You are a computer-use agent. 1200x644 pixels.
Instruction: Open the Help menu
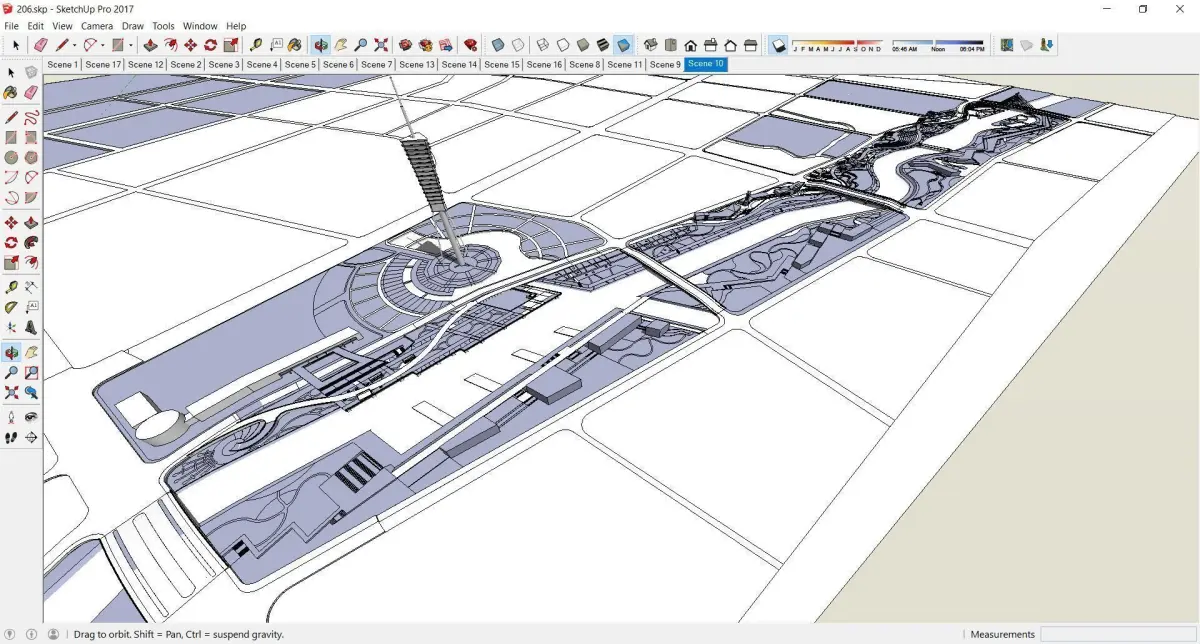[x=236, y=26]
